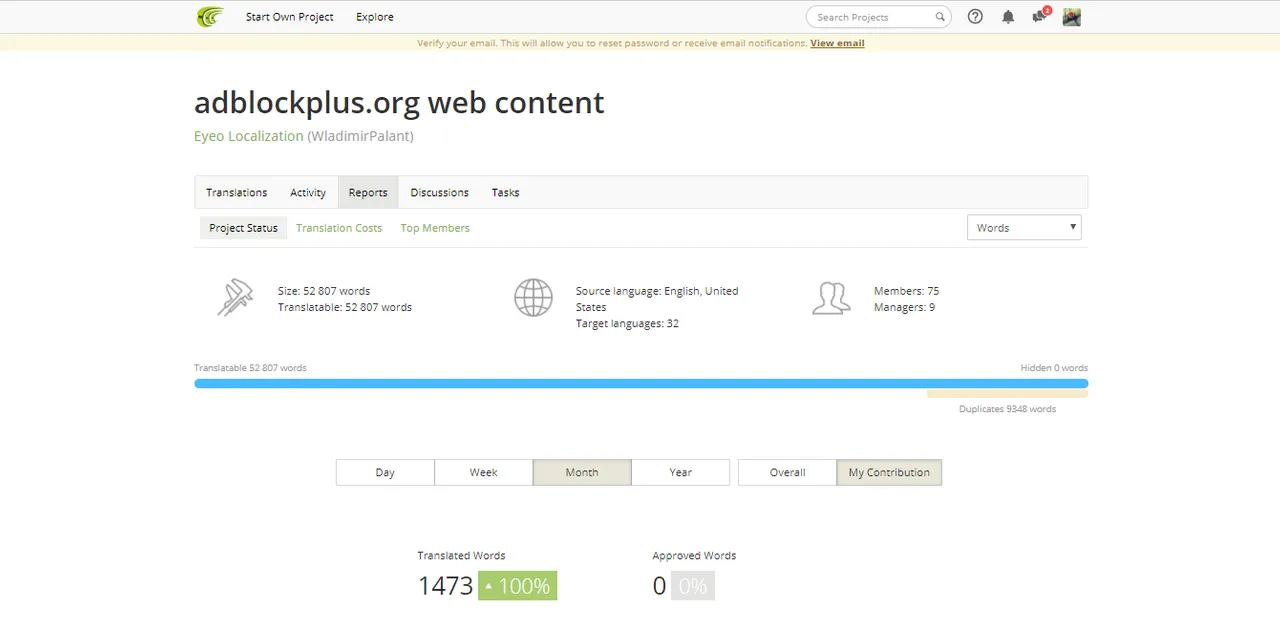Switch to the Translations tab

coord(237,192)
